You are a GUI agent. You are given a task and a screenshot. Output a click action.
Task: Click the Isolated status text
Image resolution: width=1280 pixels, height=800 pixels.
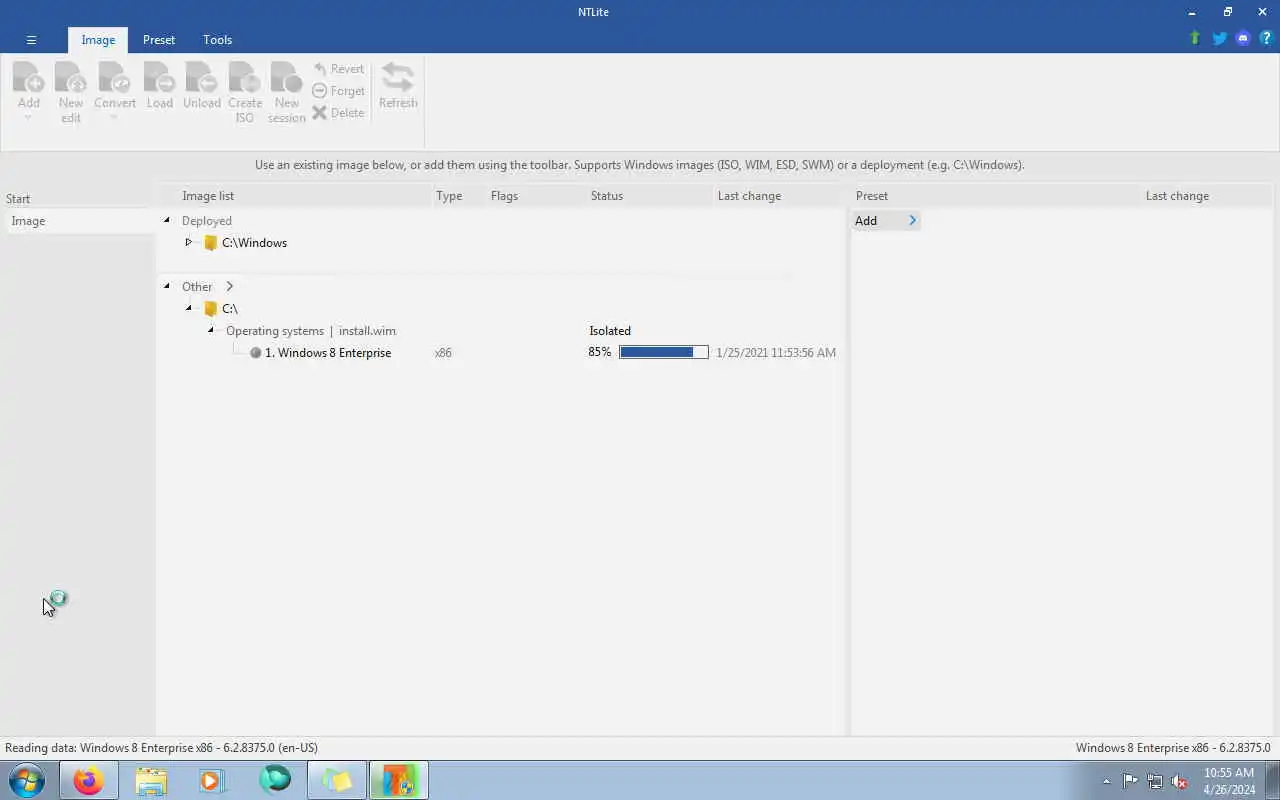[610, 331]
